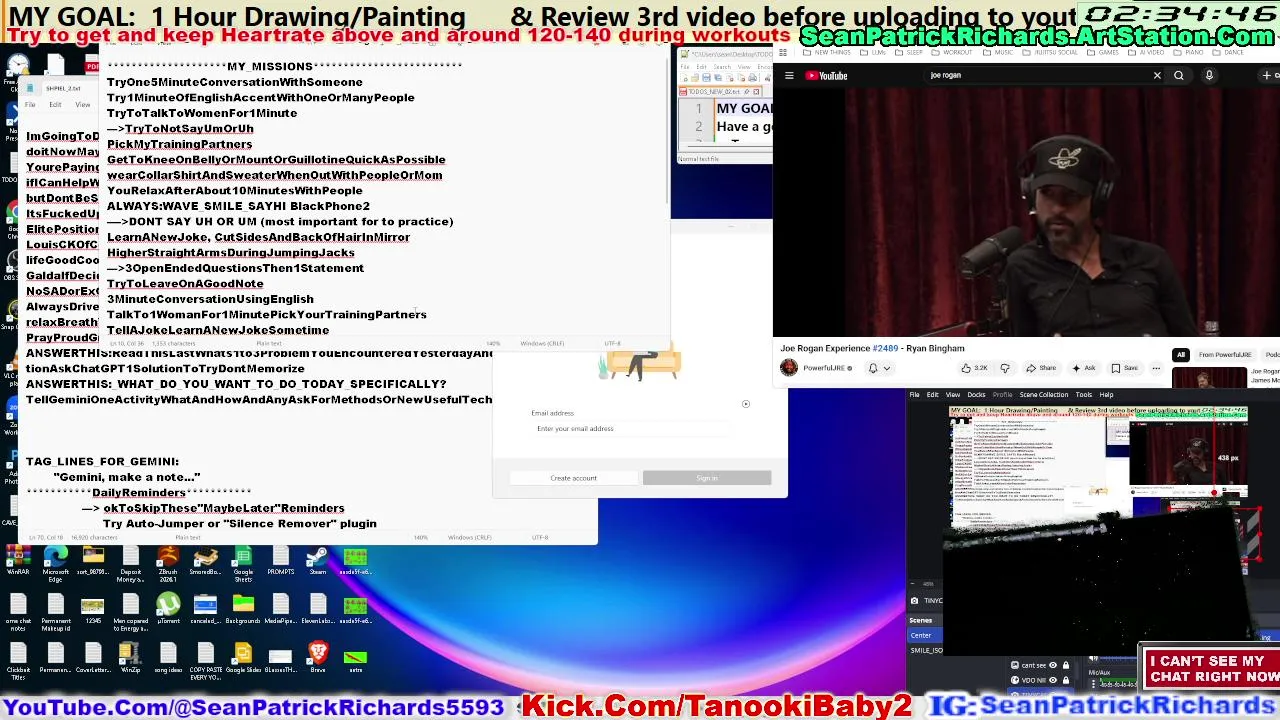This screenshot has height=720, width=1280.
Task: Go to YouTube home via logo
Action: click(826, 75)
